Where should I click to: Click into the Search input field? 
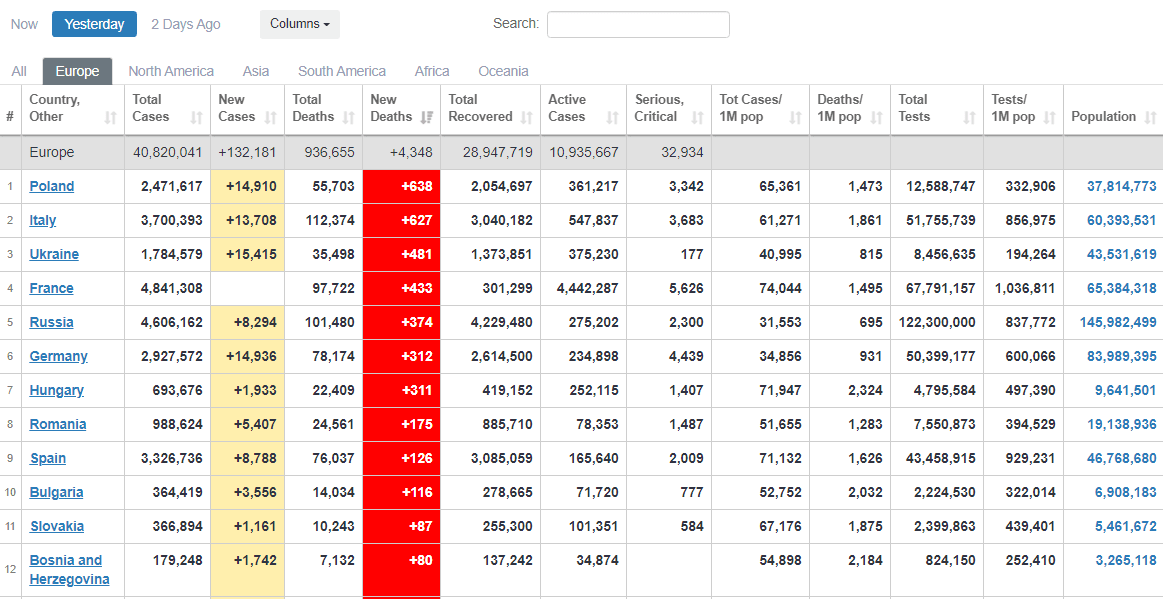(638, 24)
